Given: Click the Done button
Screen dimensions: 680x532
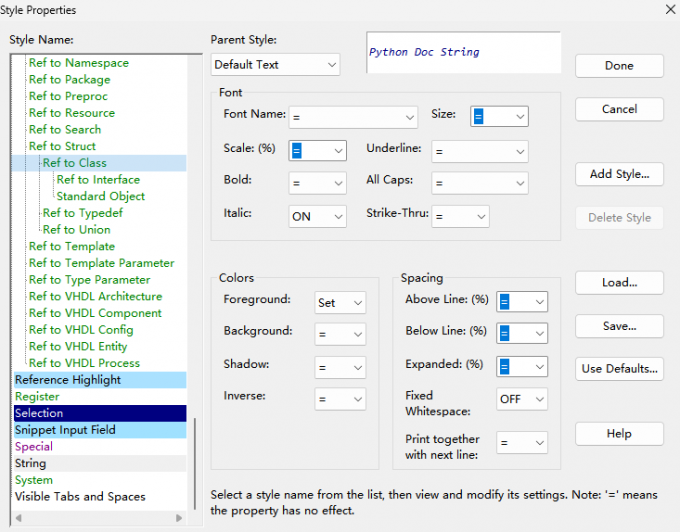Looking at the screenshot, I should 619,66.
